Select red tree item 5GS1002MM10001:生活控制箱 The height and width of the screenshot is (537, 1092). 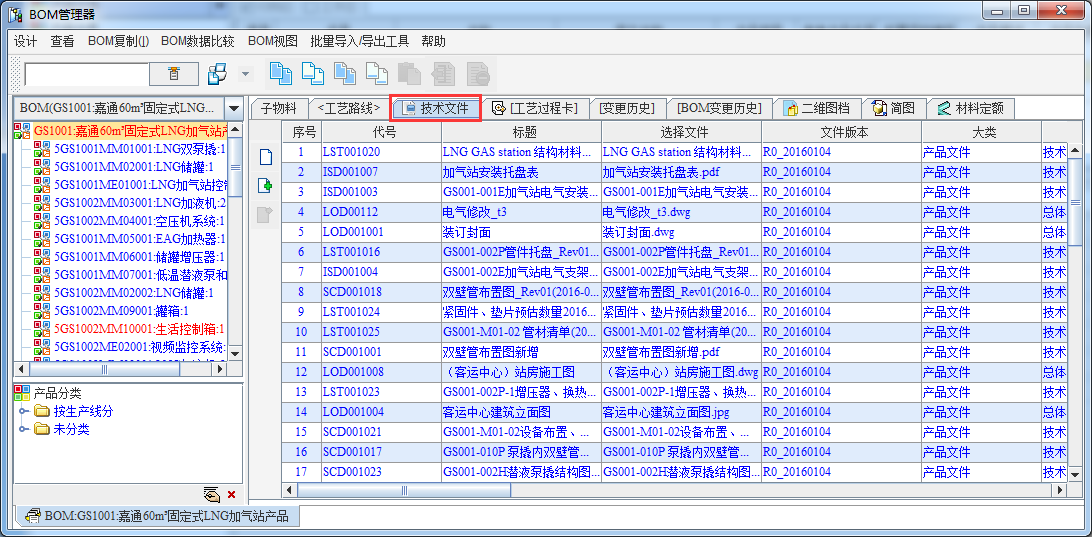pos(139,328)
